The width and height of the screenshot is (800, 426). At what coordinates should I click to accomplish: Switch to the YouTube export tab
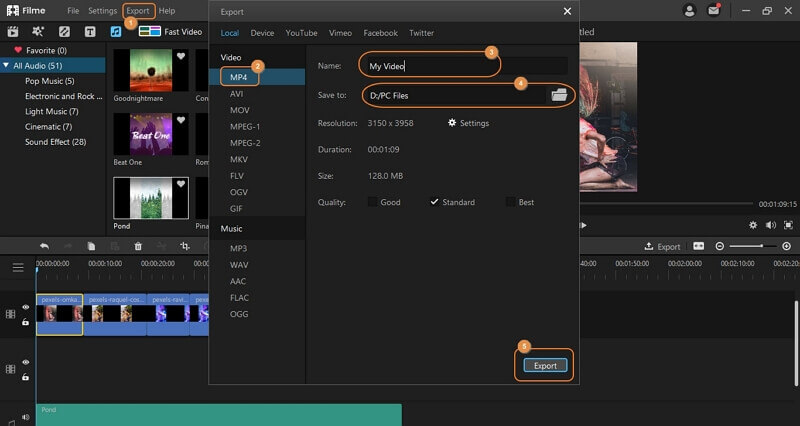(302, 33)
